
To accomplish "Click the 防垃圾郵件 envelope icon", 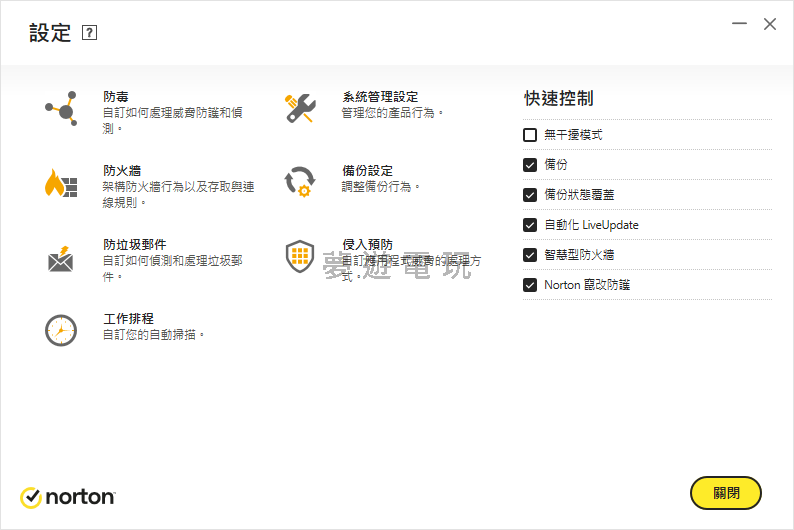I will pyautogui.click(x=61, y=259).
